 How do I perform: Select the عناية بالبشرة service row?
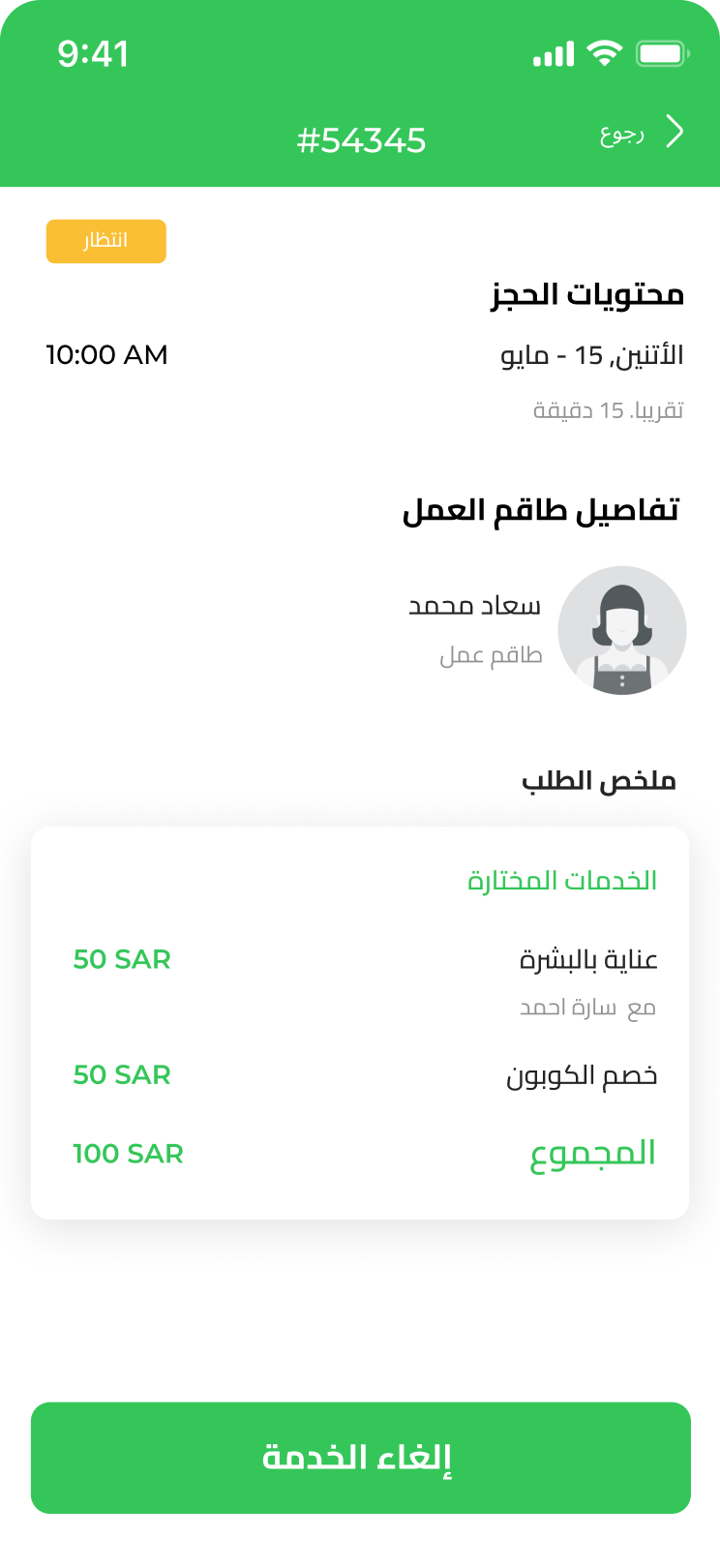click(x=588, y=960)
